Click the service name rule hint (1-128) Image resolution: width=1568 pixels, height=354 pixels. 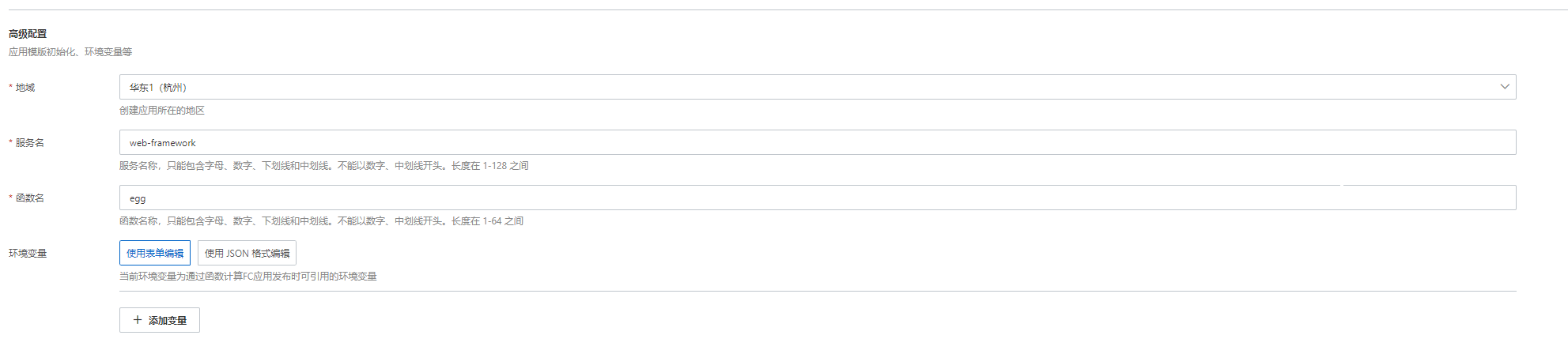click(323, 166)
